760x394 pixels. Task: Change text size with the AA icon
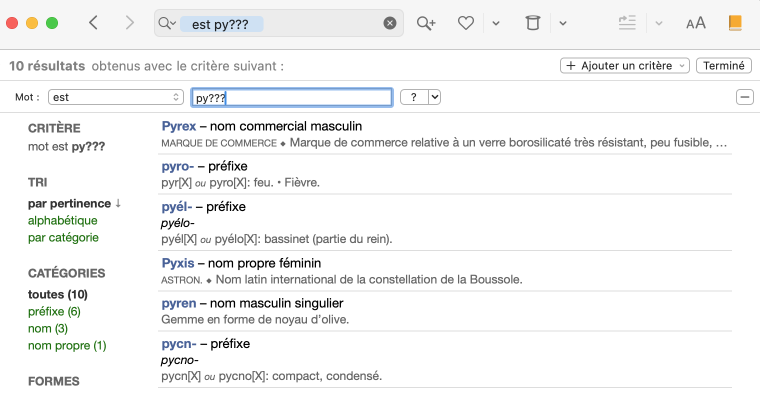pos(696,23)
